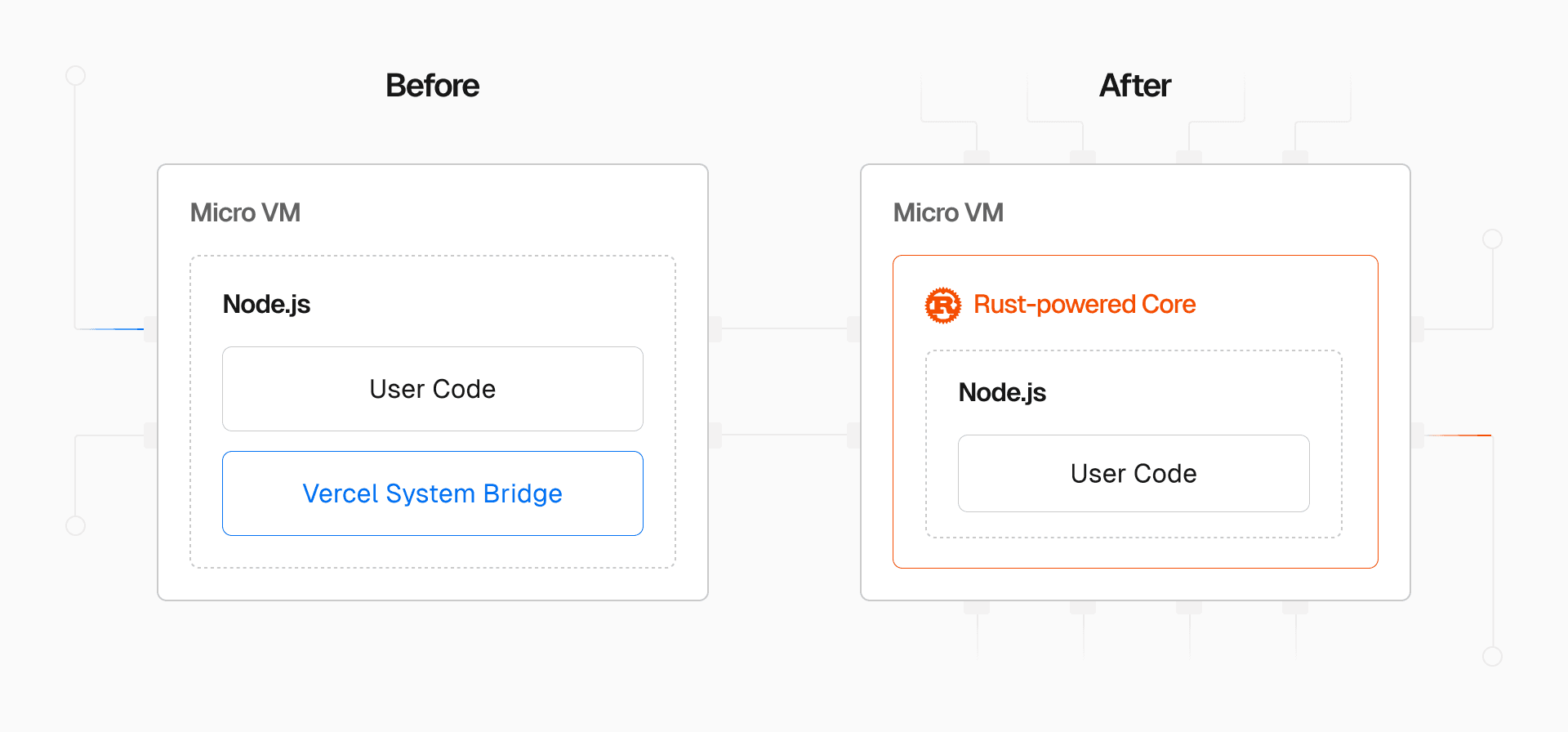Click the After heading

pos(1134,86)
